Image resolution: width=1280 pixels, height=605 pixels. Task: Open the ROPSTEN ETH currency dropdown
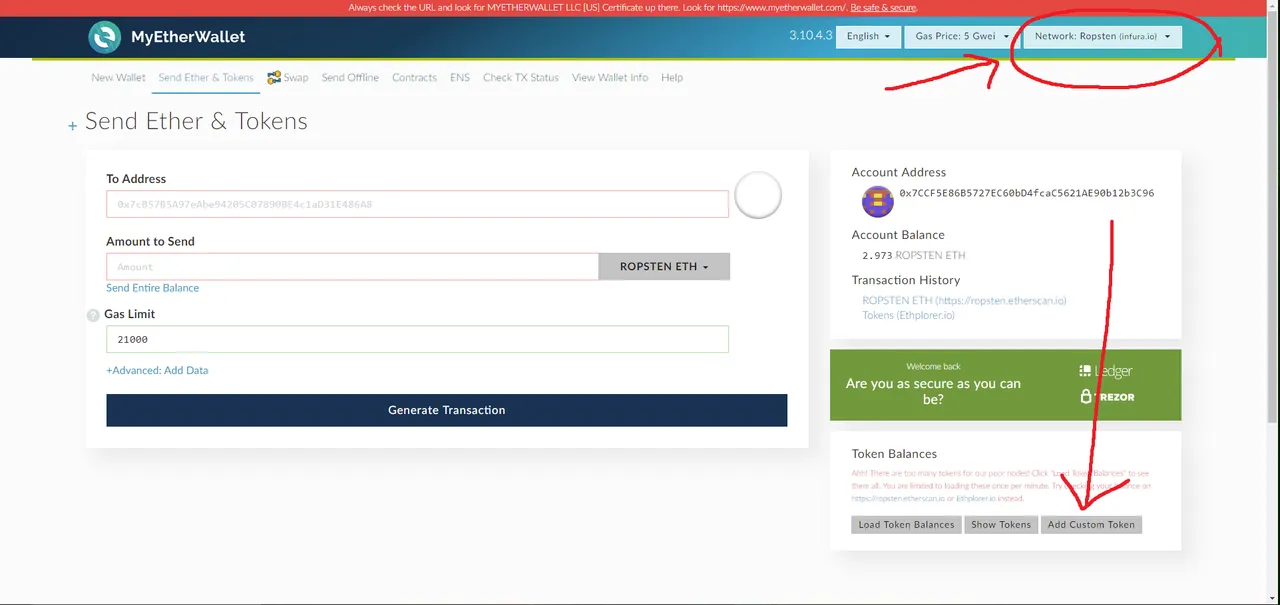click(664, 267)
